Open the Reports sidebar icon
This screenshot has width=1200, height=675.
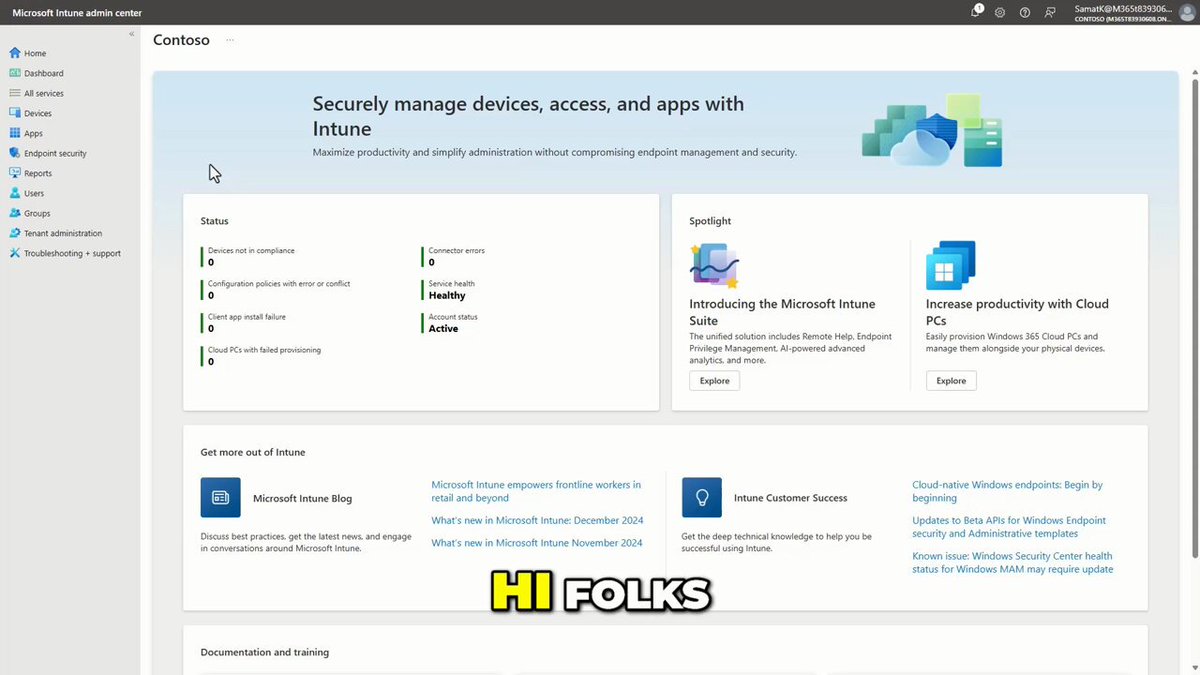pos(15,173)
